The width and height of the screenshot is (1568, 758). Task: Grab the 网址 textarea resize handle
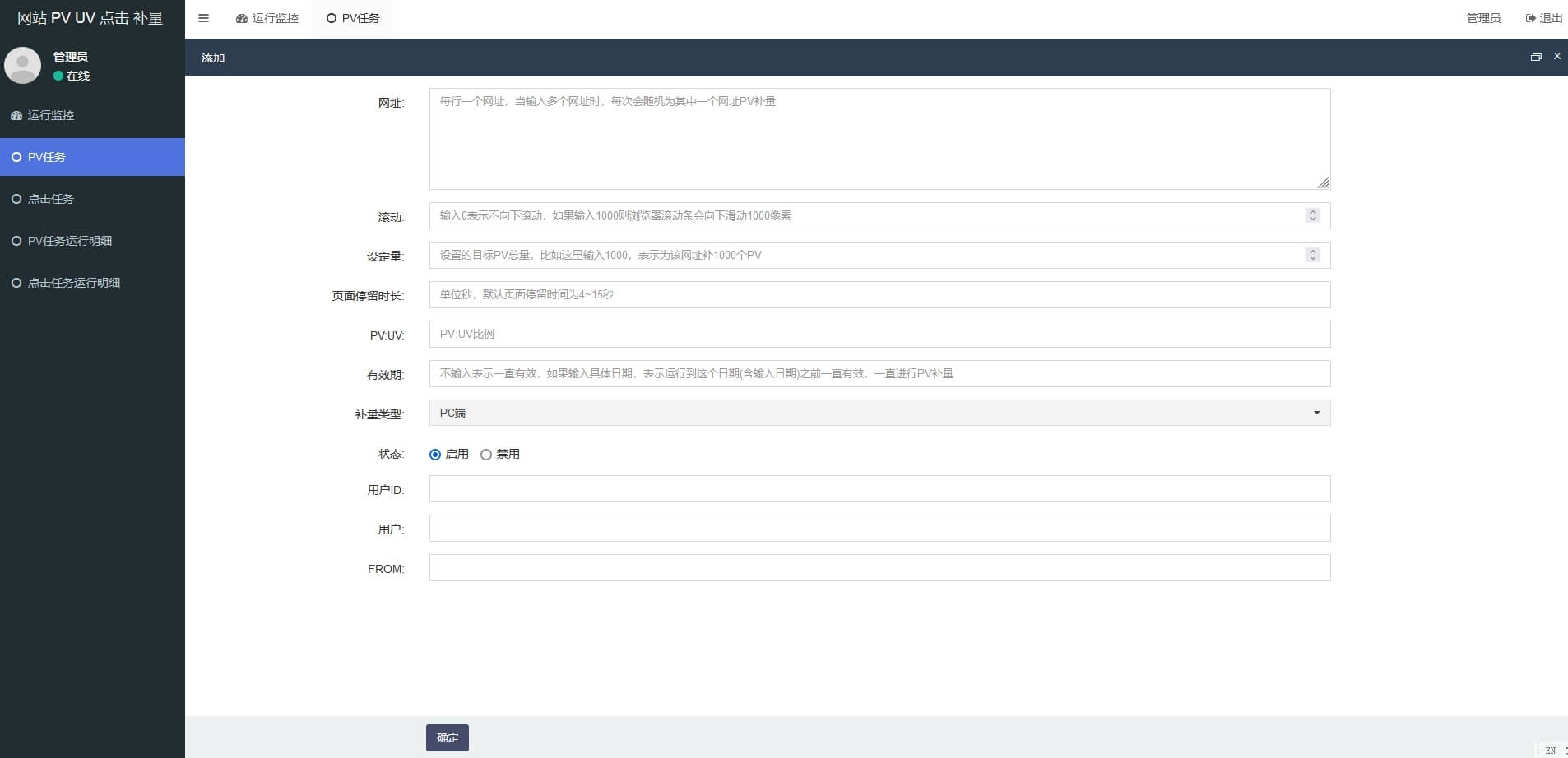(1323, 183)
